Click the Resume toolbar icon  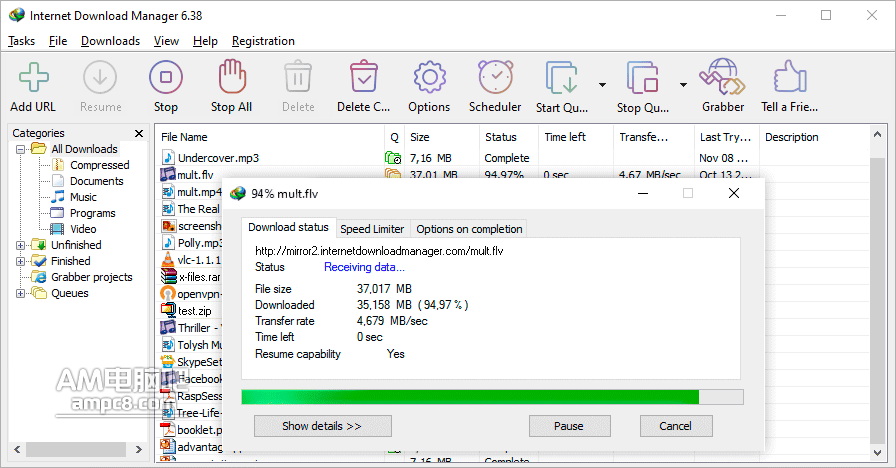100,77
